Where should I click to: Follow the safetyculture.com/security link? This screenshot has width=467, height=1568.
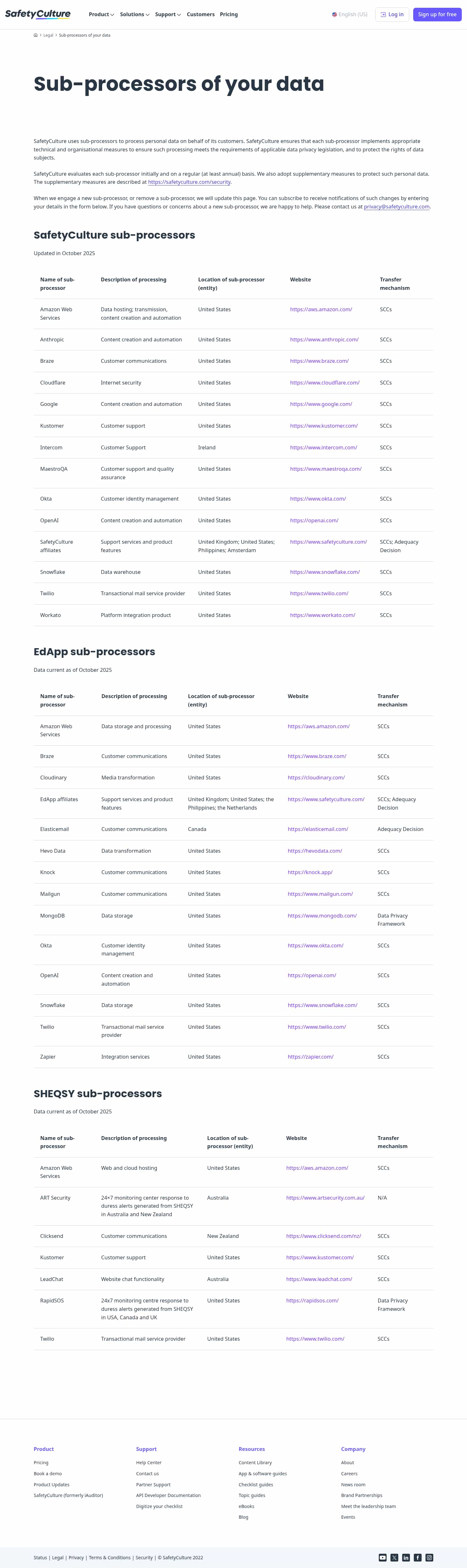click(x=189, y=182)
